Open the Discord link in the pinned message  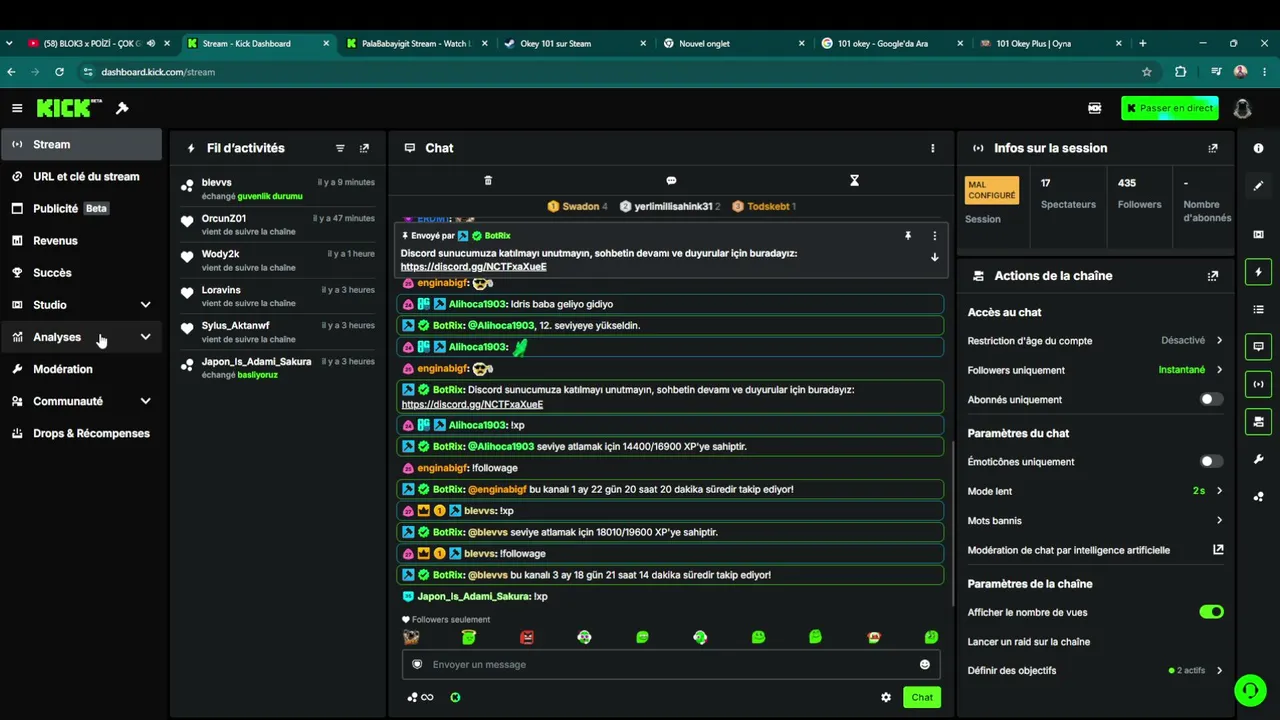pos(474,267)
